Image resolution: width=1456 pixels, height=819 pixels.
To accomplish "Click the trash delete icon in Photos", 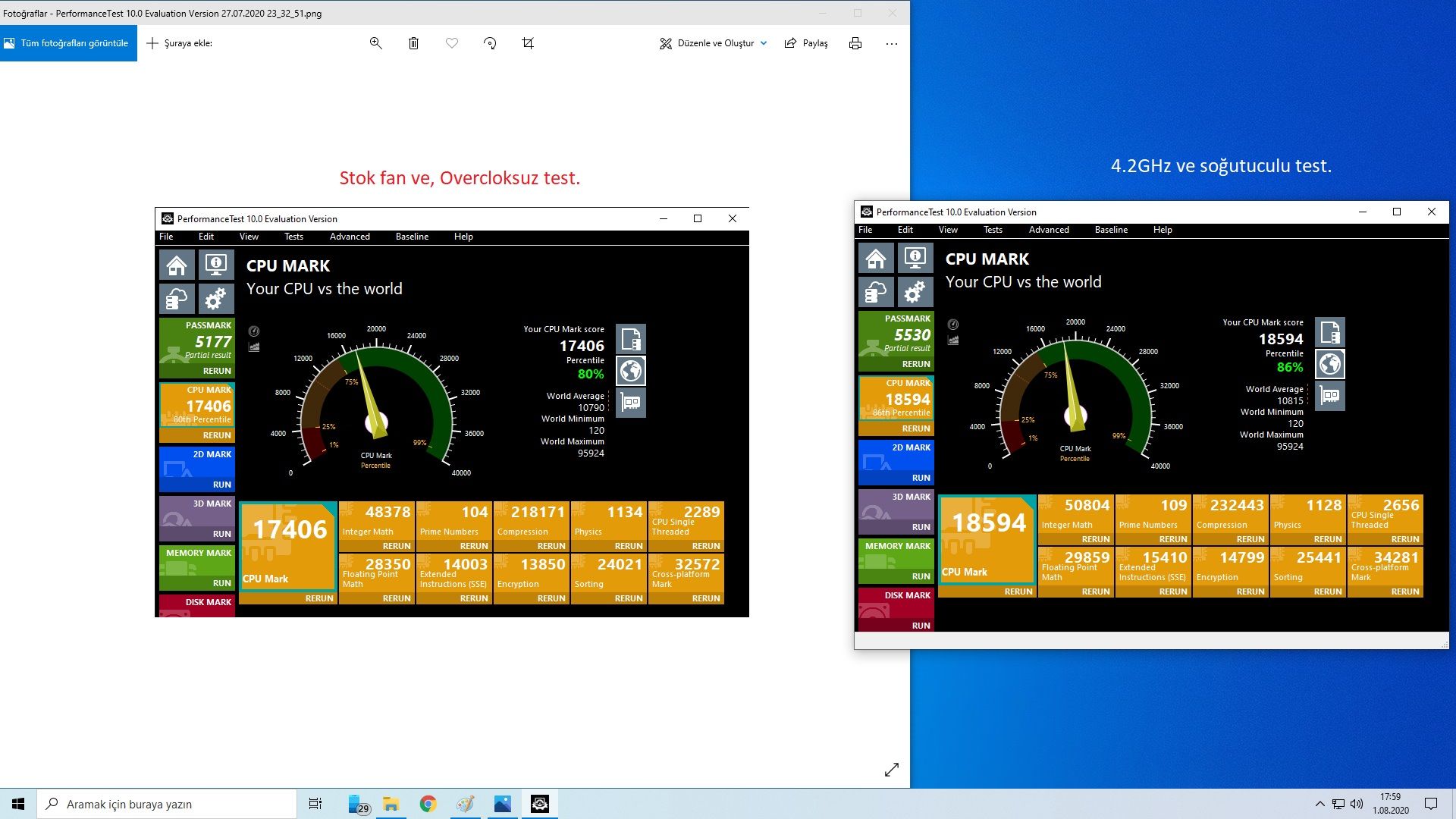I will [x=413, y=43].
